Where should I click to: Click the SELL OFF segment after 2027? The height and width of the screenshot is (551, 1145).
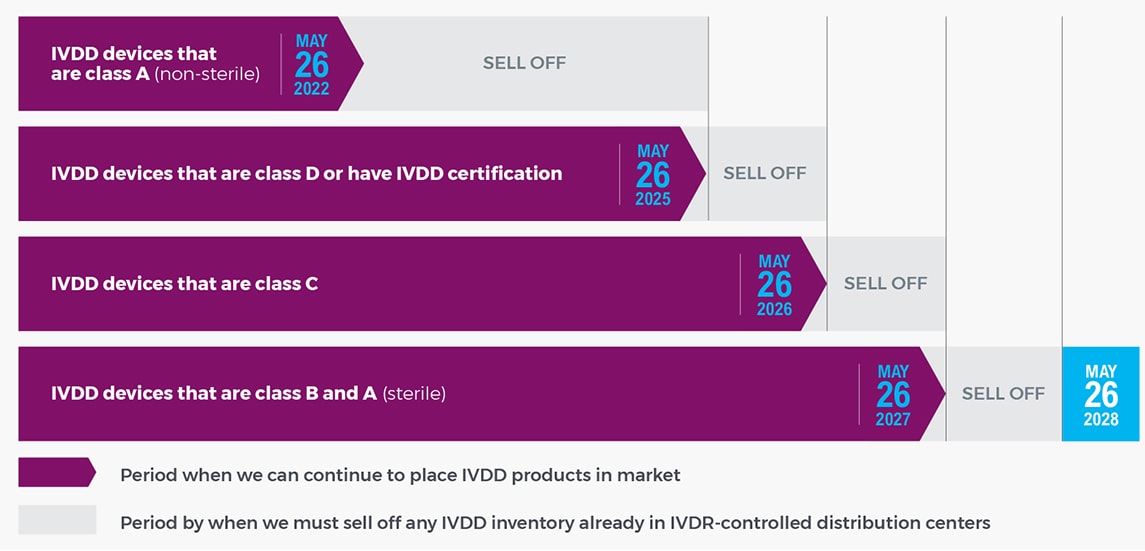point(1003,394)
